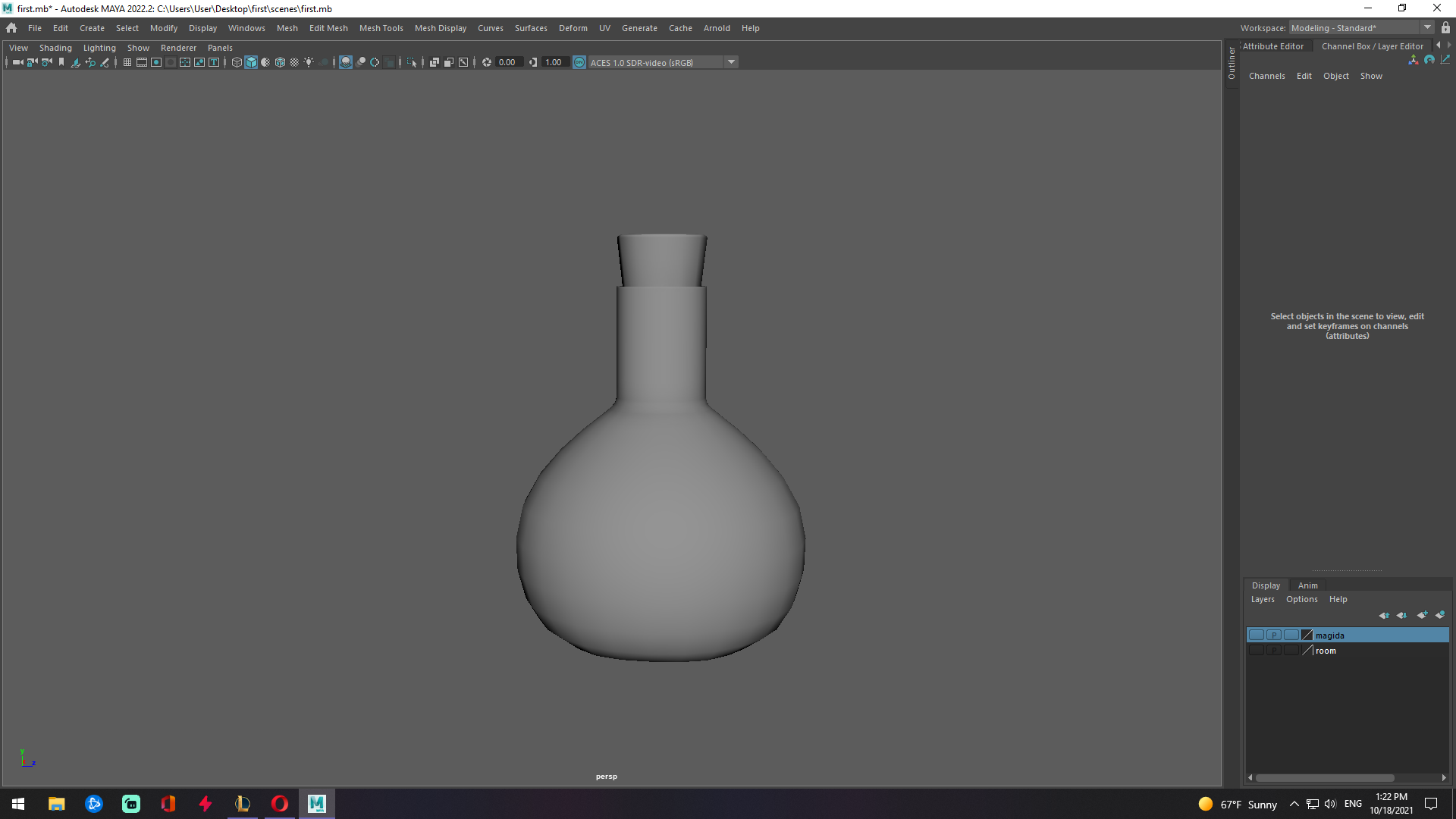Click Options in the Layer Editor
This screenshot has width=1456, height=819.
pyautogui.click(x=1301, y=599)
